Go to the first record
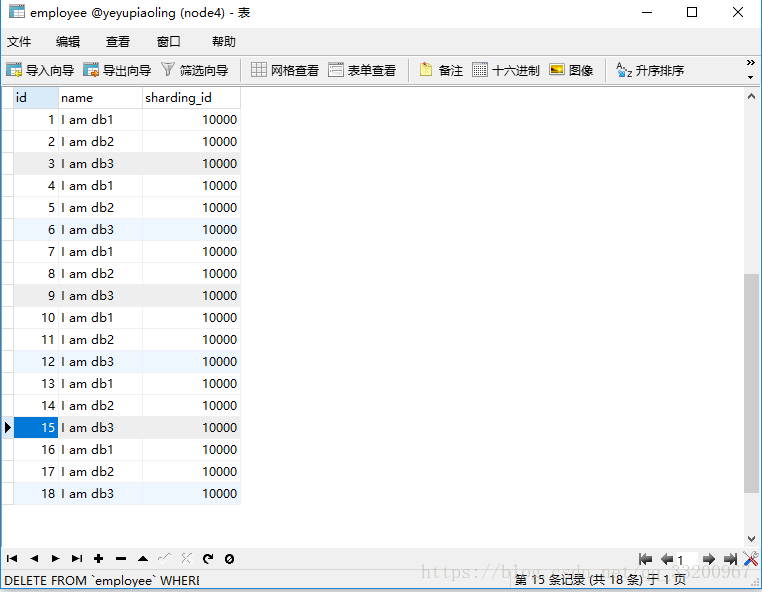The height and width of the screenshot is (592, 762). coord(12,559)
